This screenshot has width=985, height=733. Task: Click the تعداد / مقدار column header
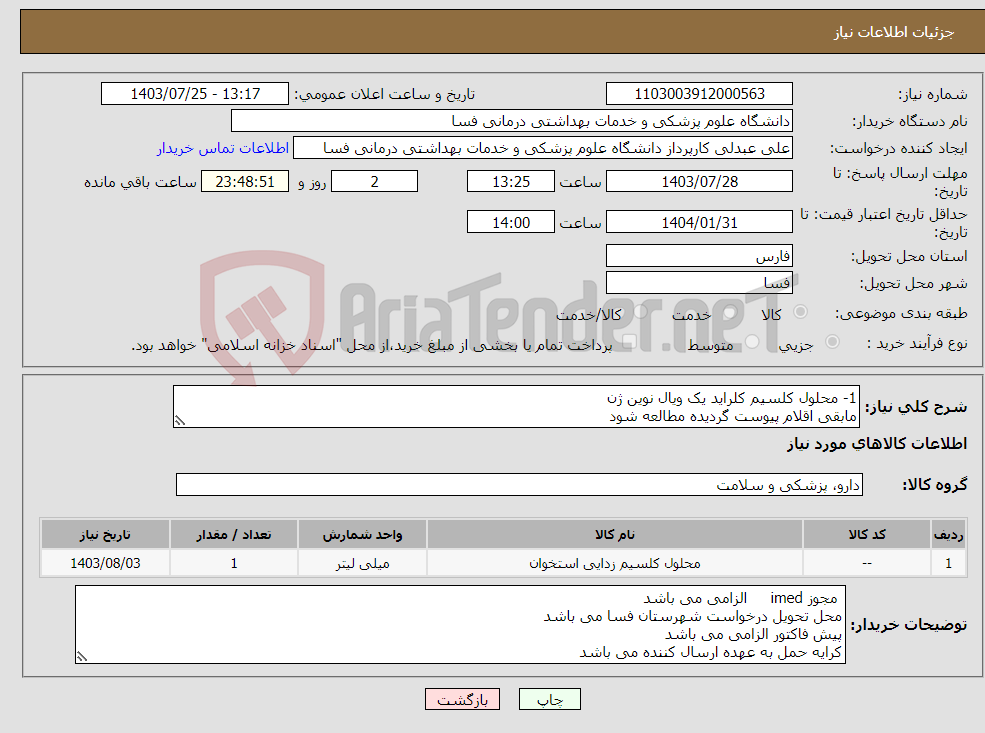point(234,535)
